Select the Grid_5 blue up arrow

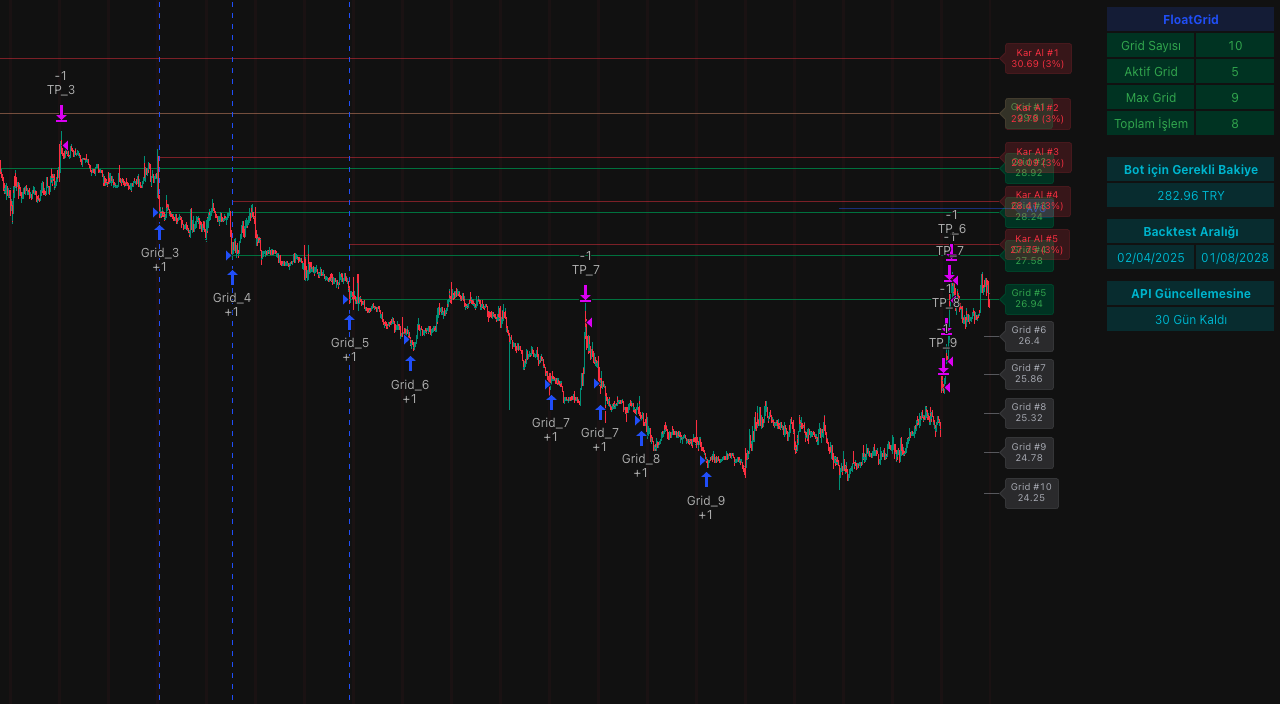click(349, 322)
